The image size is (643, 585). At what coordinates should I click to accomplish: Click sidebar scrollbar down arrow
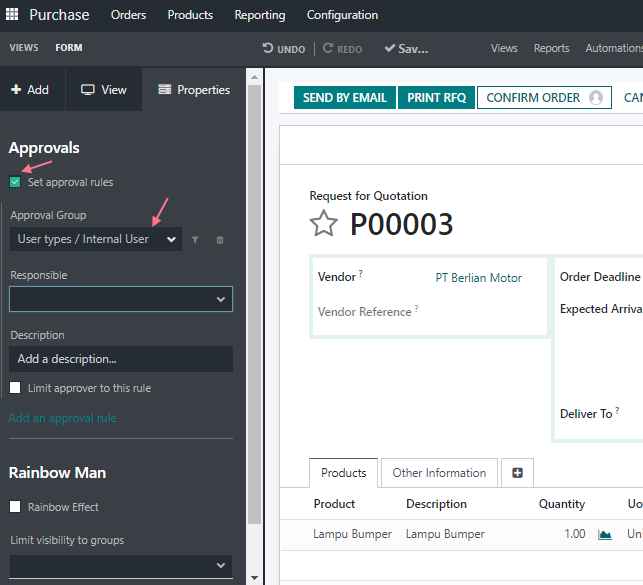254,578
